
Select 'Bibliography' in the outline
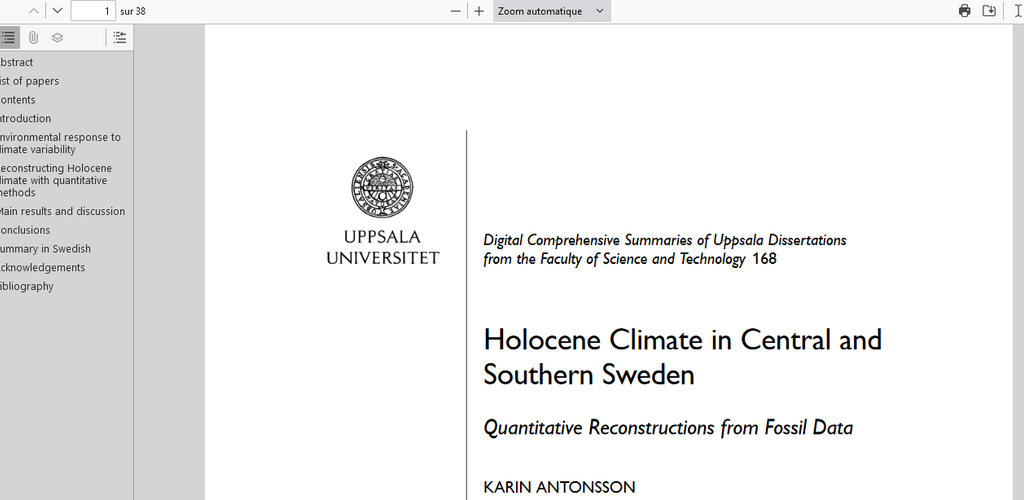point(28,286)
